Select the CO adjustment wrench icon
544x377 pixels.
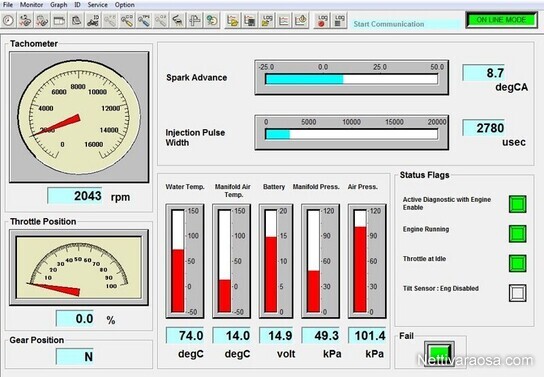coord(127,20)
